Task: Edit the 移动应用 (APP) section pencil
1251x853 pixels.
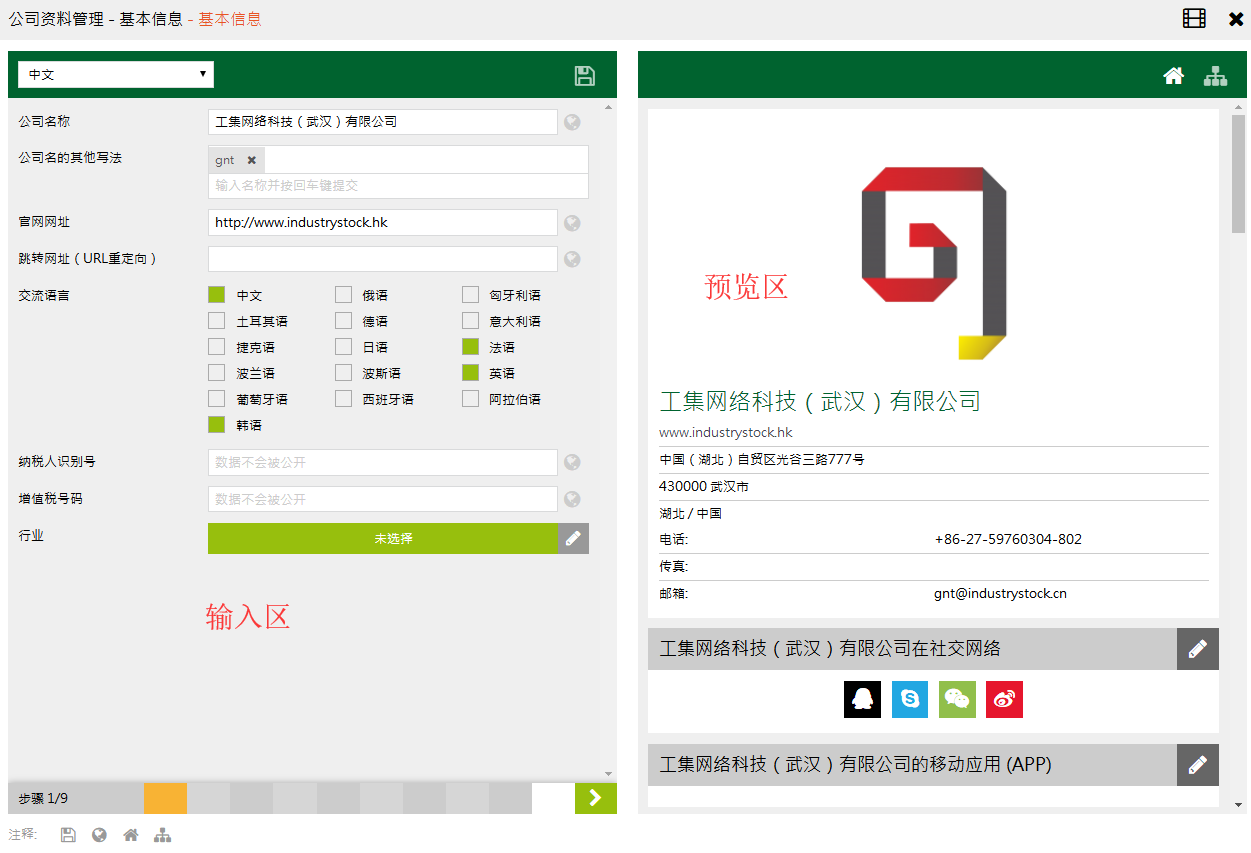Action: (x=1197, y=765)
